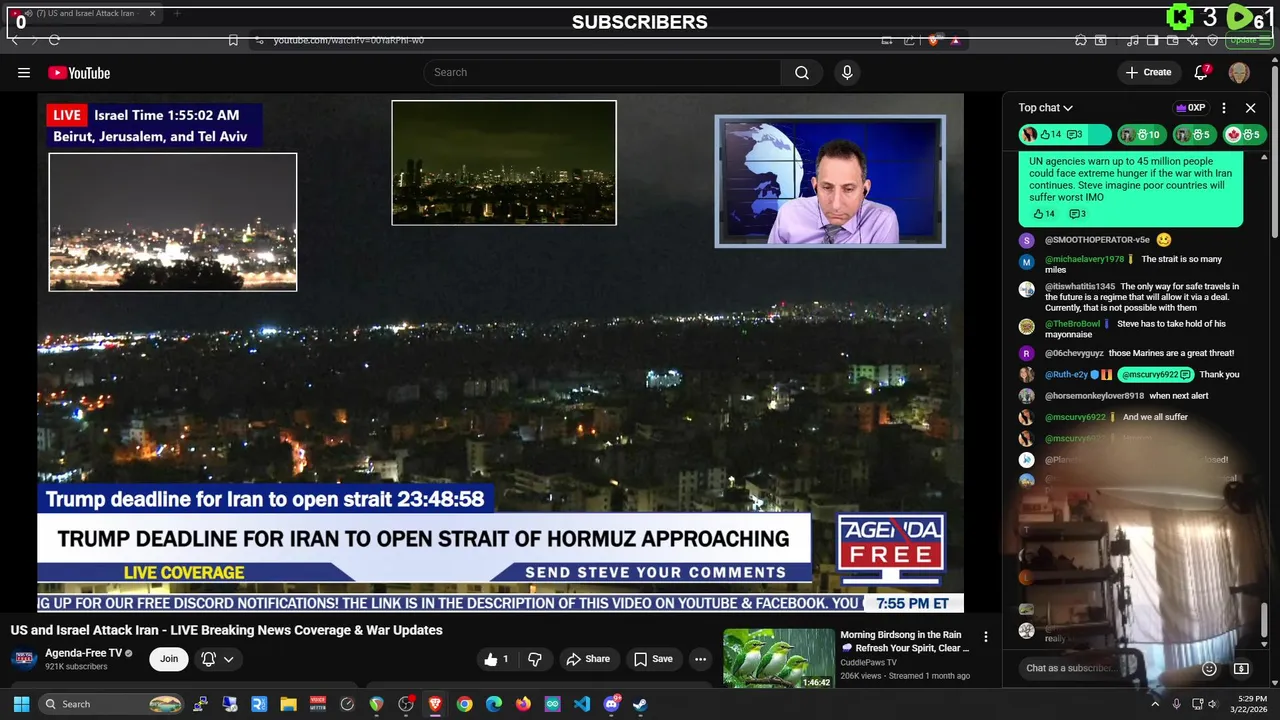
Task: Activate voice search microphone
Action: (847, 72)
